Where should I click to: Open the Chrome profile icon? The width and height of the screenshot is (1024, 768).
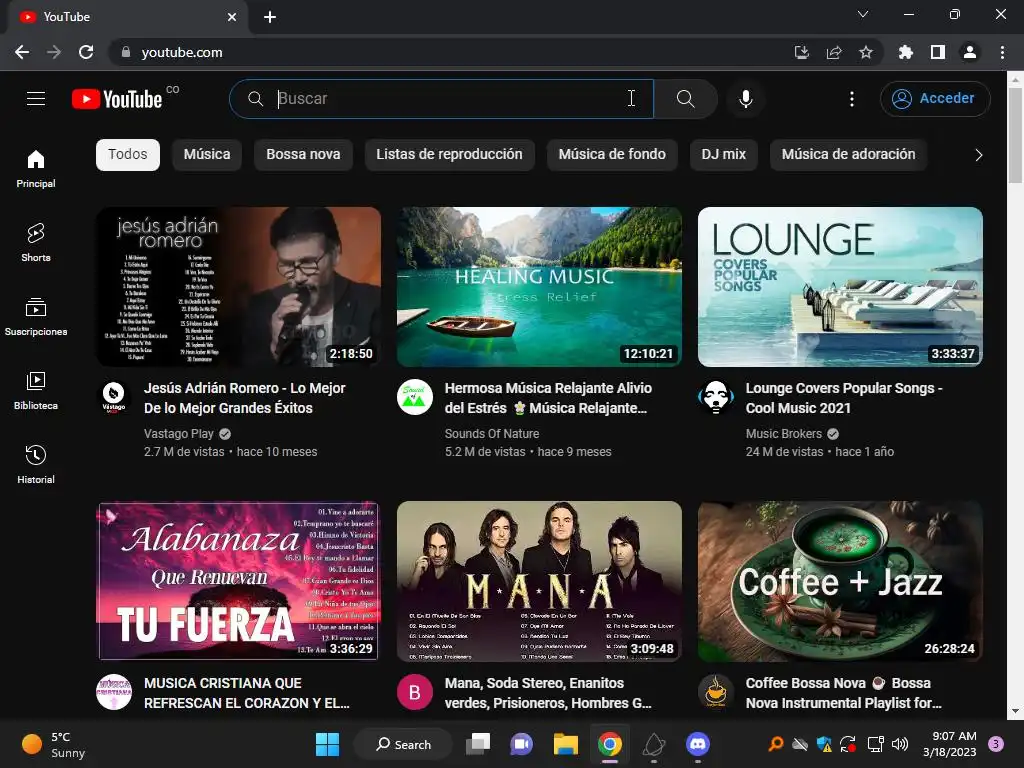[x=970, y=52]
